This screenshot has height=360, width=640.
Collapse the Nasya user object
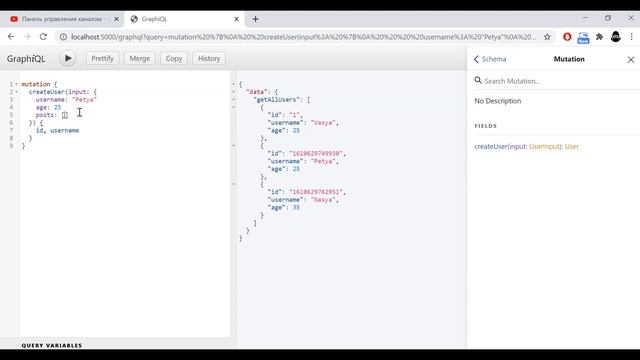click(234, 184)
